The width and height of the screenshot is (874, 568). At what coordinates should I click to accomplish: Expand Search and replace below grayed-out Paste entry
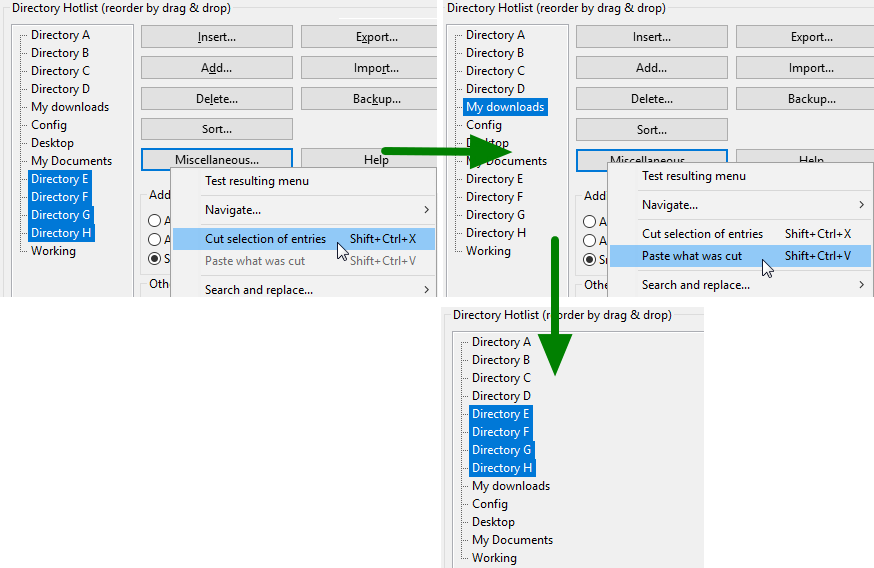(x=259, y=290)
